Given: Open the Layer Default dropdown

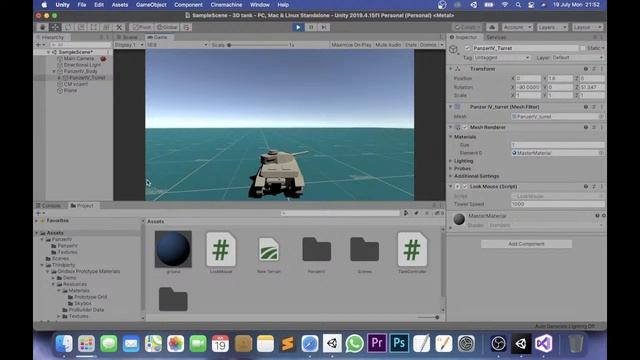Looking at the screenshot, I should point(577,58).
